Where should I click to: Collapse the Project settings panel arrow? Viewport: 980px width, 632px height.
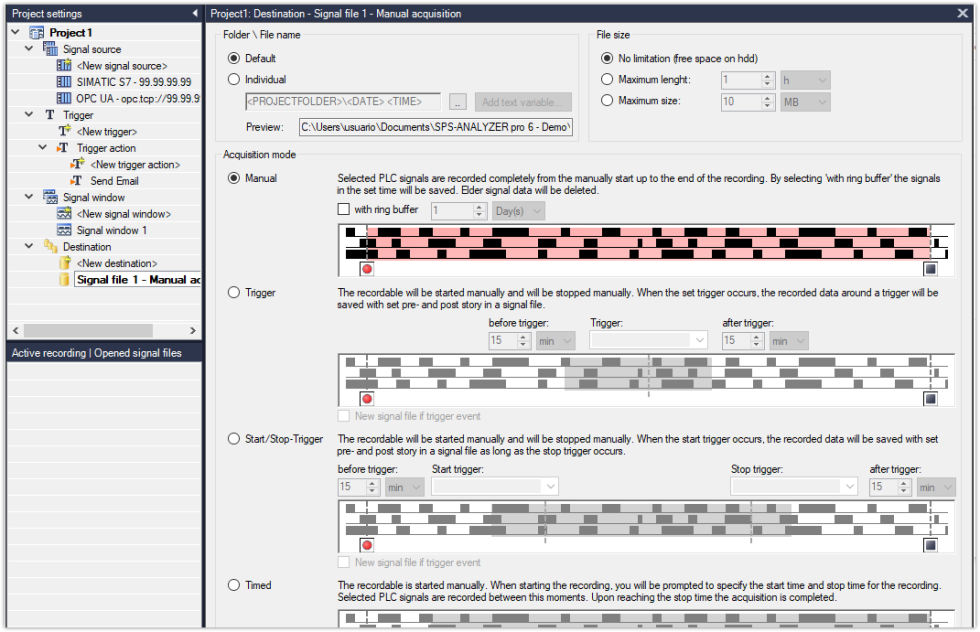pos(194,14)
